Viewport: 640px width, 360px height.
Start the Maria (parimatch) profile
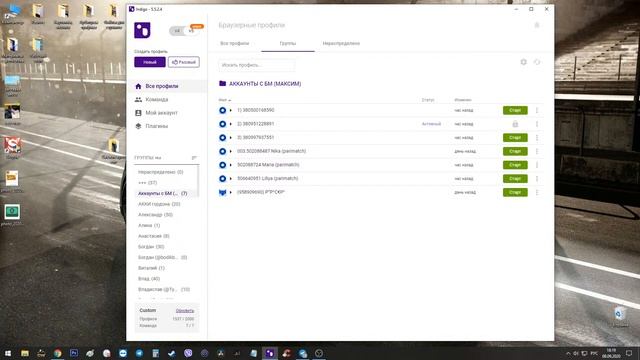[515, 165]
